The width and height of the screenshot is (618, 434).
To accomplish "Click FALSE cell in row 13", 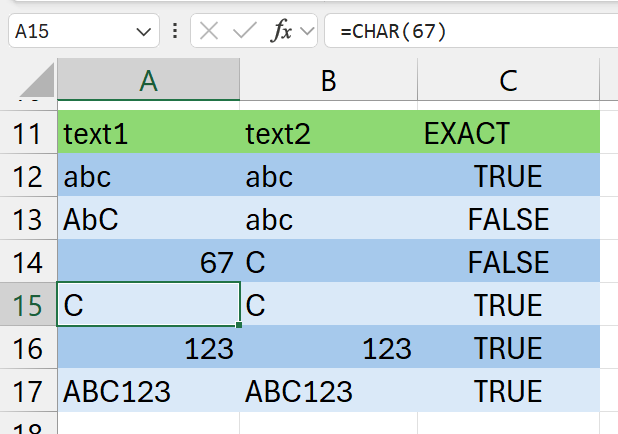I will click(508, 219).
